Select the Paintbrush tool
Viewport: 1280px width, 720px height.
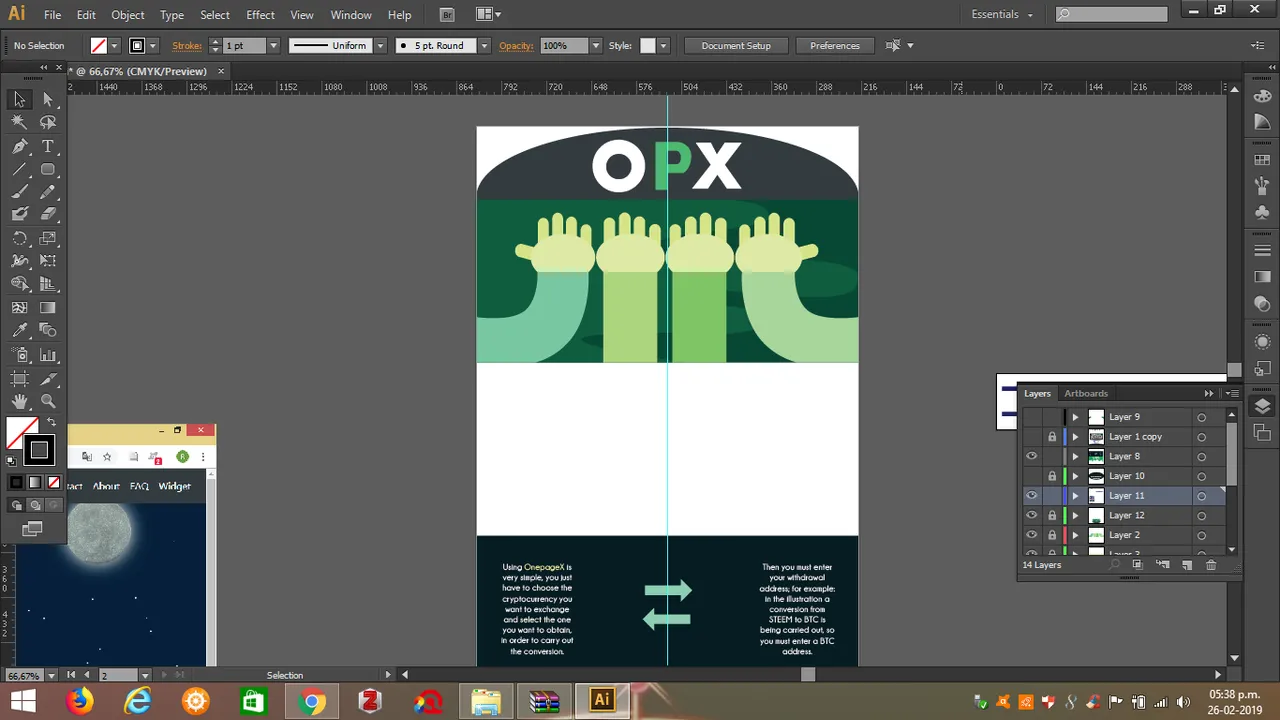pos(19,192)
